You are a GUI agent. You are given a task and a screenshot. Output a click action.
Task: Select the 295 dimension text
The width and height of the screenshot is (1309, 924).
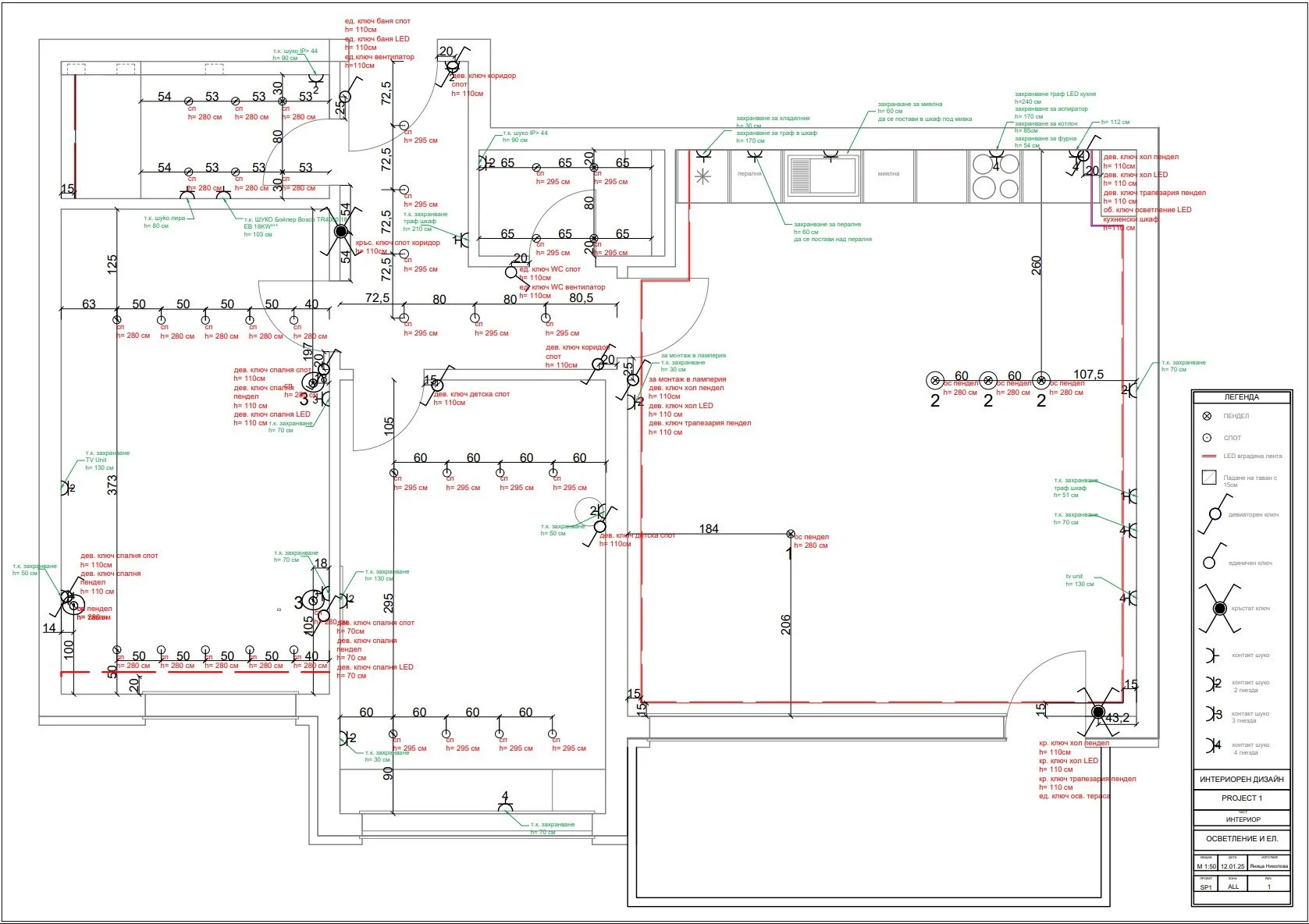tap(388, 604)
